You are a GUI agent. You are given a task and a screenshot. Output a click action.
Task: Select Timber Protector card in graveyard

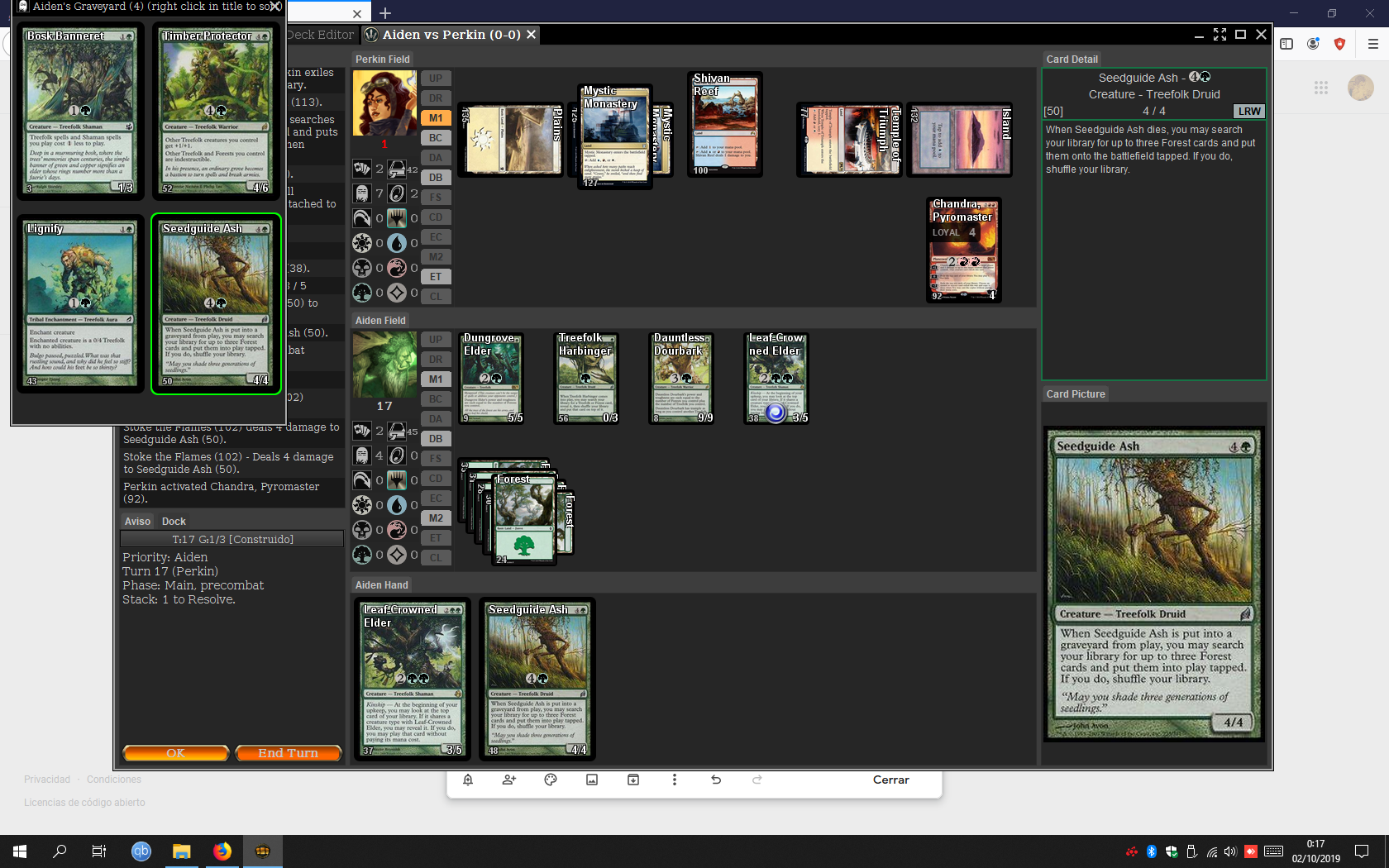(215, 112)
